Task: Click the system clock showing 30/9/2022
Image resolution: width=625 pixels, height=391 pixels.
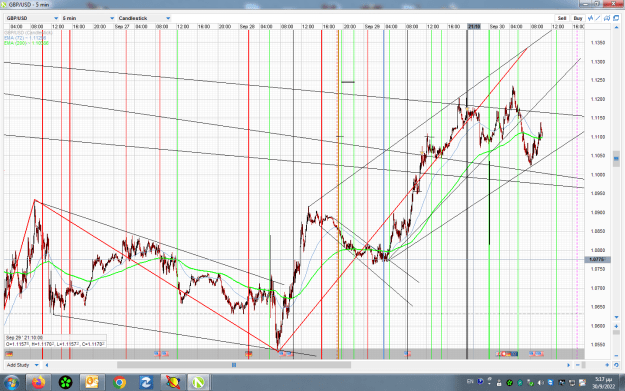Action: (603, 383)
